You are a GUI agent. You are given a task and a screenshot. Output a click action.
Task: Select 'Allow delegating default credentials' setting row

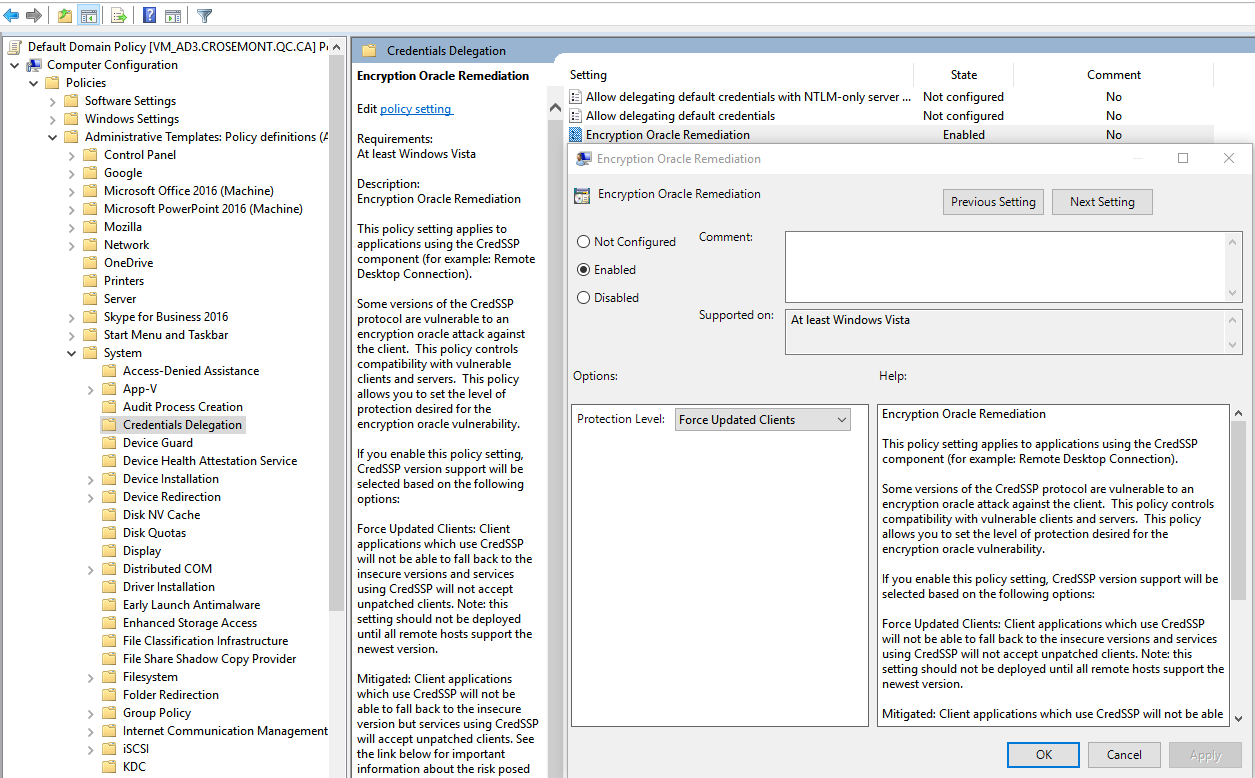(680, 116)
